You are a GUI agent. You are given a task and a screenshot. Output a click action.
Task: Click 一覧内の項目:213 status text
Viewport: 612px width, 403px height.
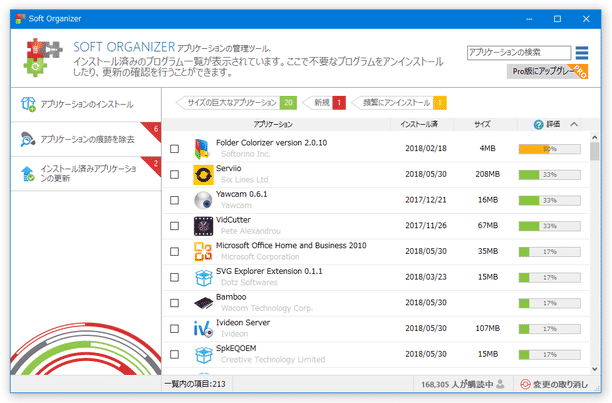click(x=195, y=384)
